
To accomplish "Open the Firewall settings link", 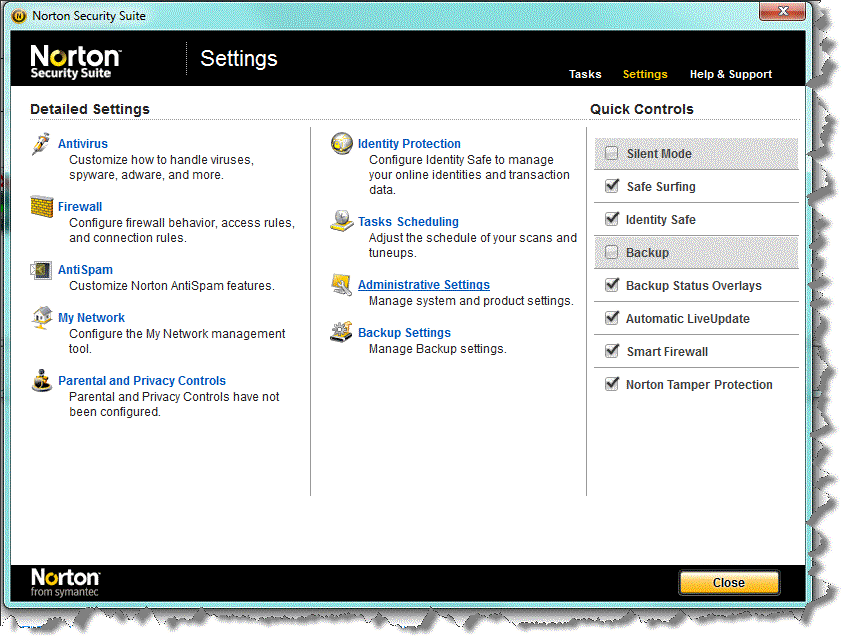I will click(x=80, y=206).
